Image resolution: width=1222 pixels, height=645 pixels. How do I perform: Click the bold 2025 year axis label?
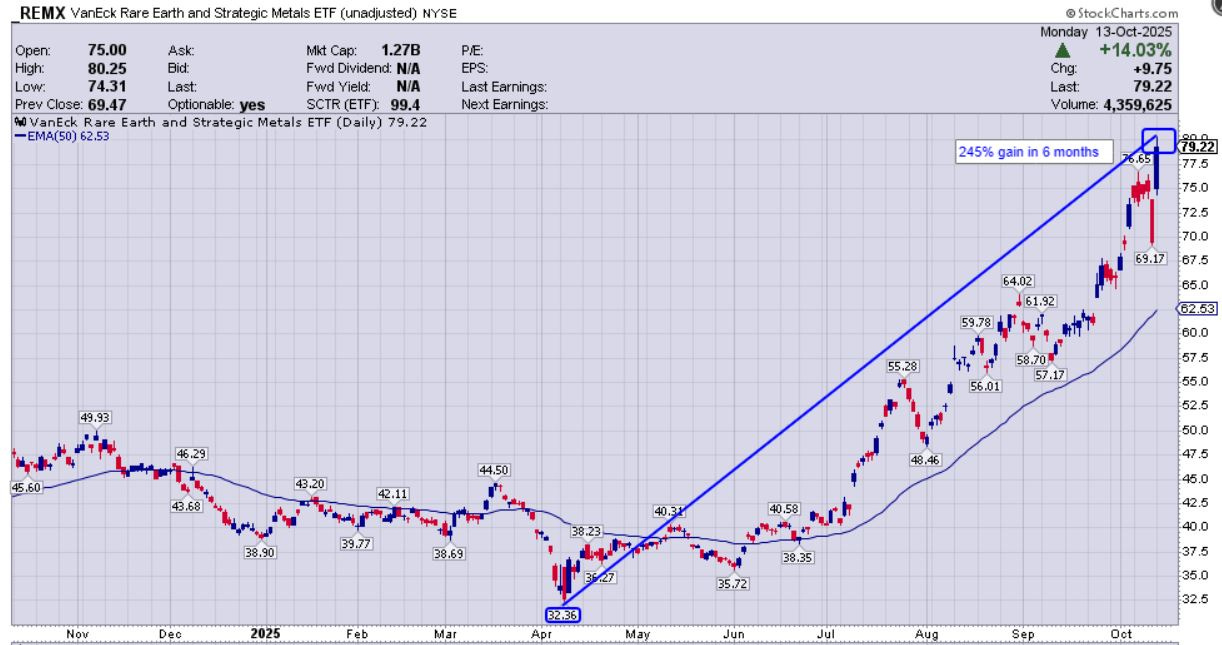coord(267,633)
